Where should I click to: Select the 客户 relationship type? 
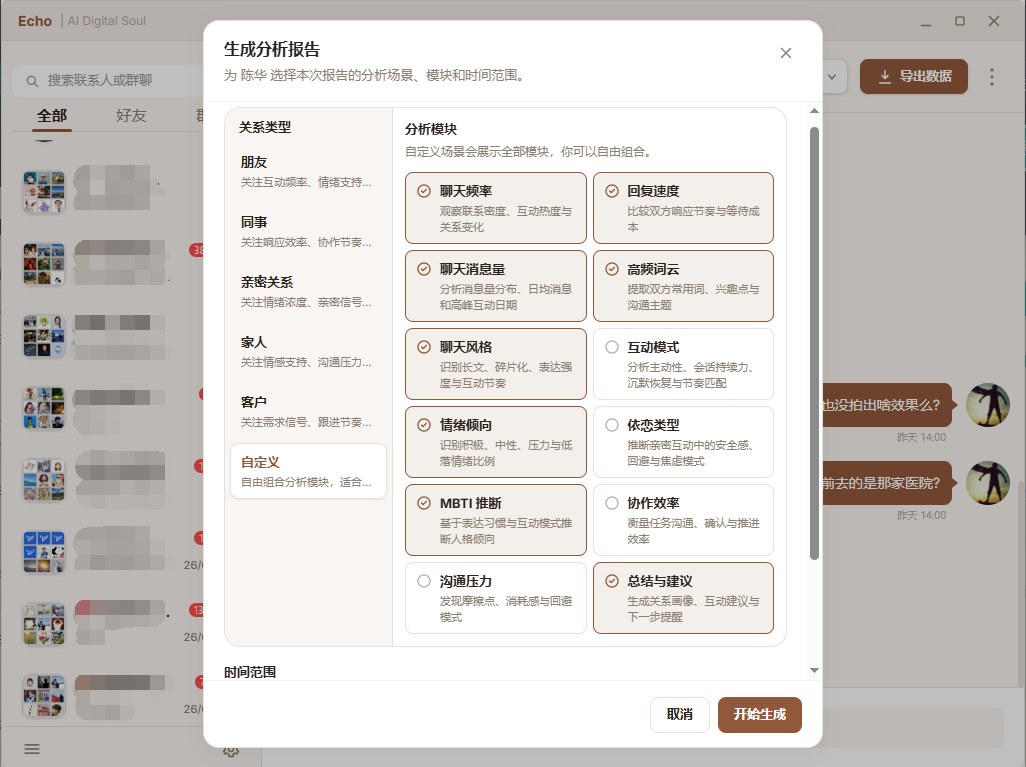point(308,412)
